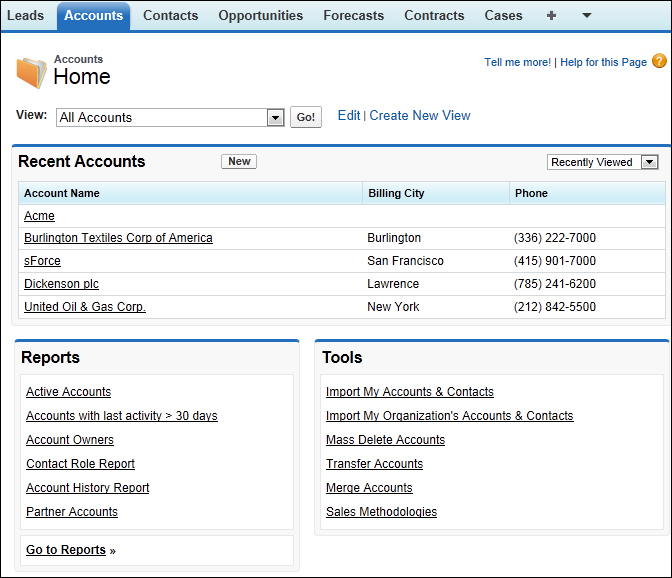Select Mass Delete Accounts tool
The width and height of the screenshot is (672, 578).
click(385, 440)
